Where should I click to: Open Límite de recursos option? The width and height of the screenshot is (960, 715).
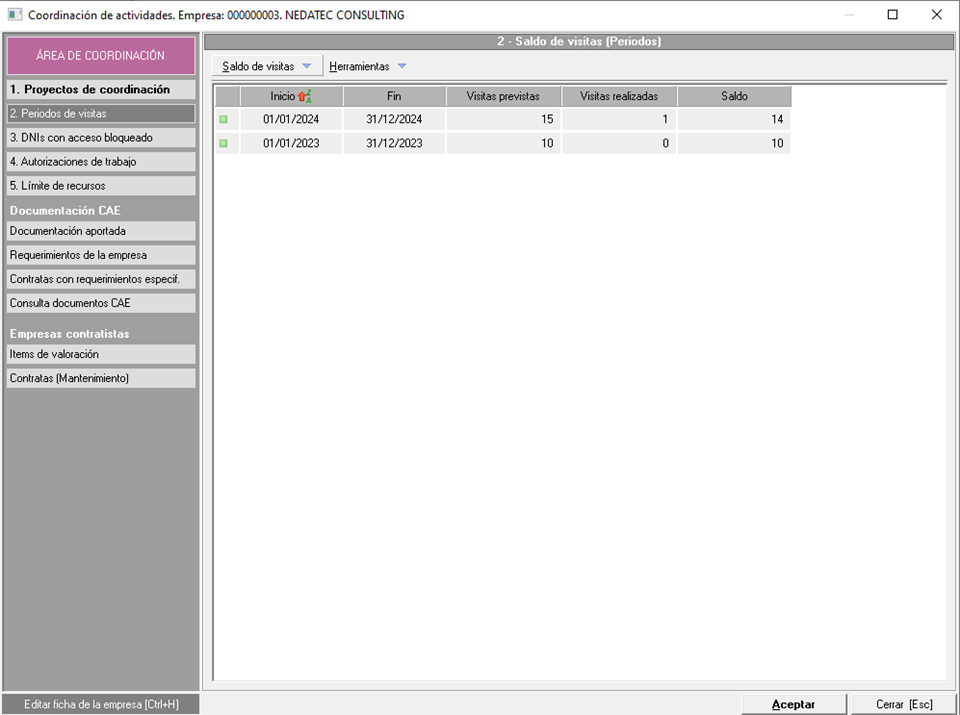click(x=100, y=186)
